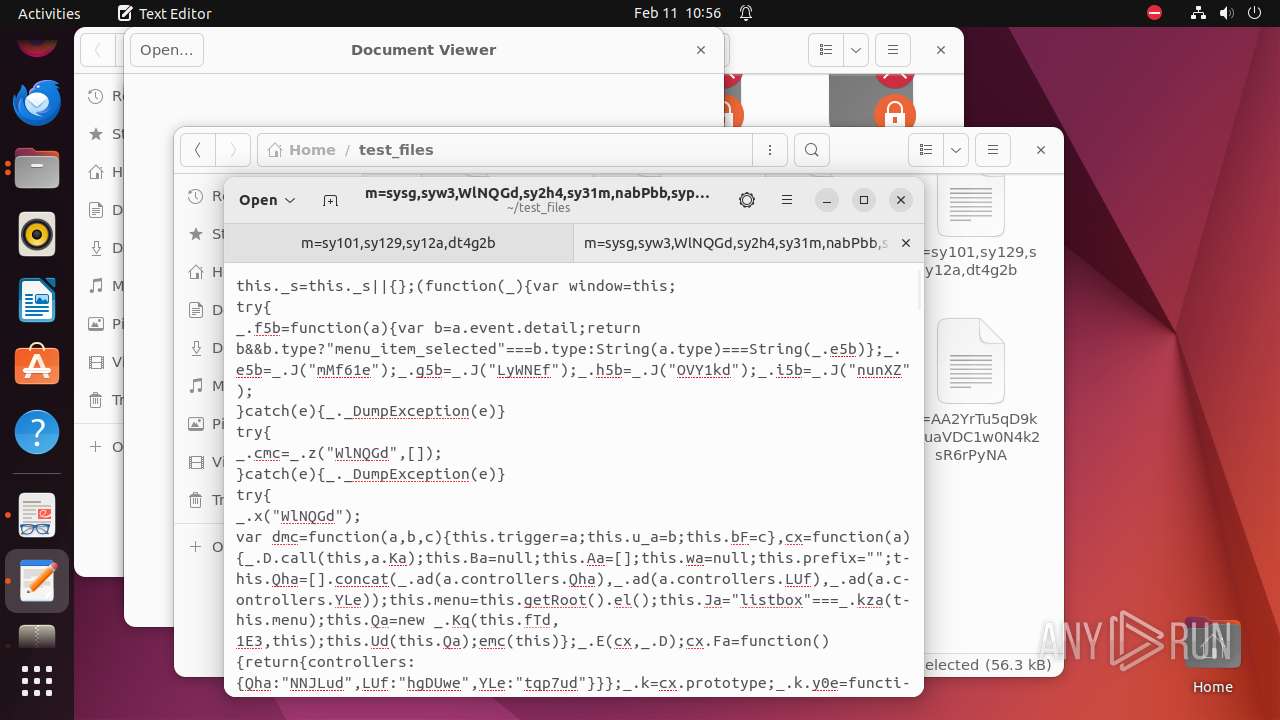This screenshot has width=1280, height=720.
Task: Open Files from the dock
Action: 37,169
